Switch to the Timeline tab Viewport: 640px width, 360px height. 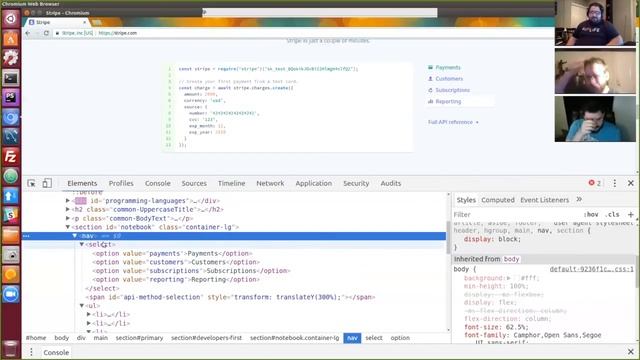231,183
